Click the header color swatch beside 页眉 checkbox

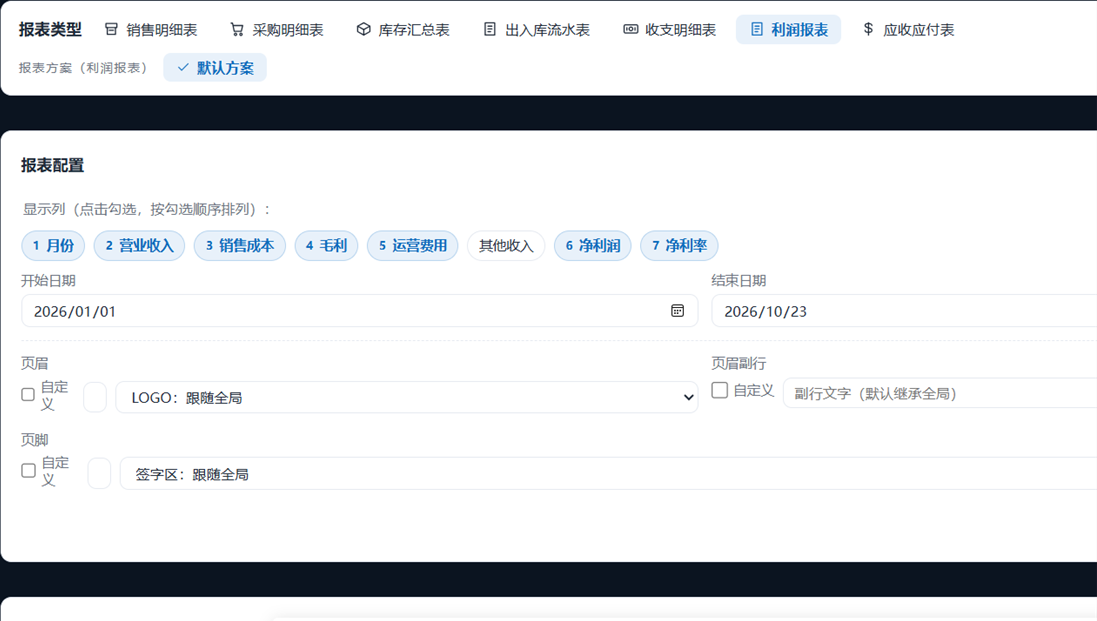click(94, 397)
